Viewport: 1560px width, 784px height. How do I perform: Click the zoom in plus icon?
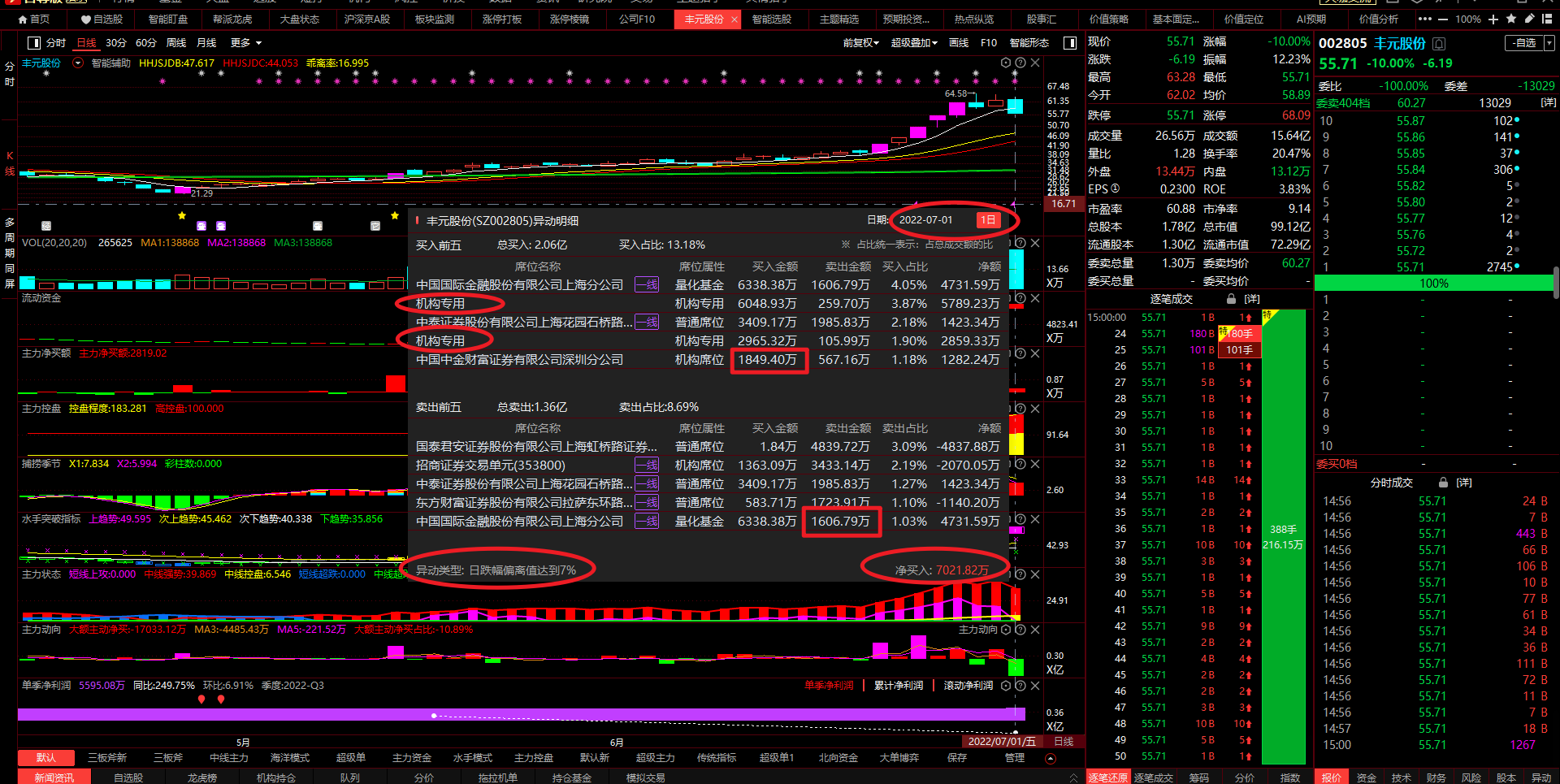click(1493, 19)
